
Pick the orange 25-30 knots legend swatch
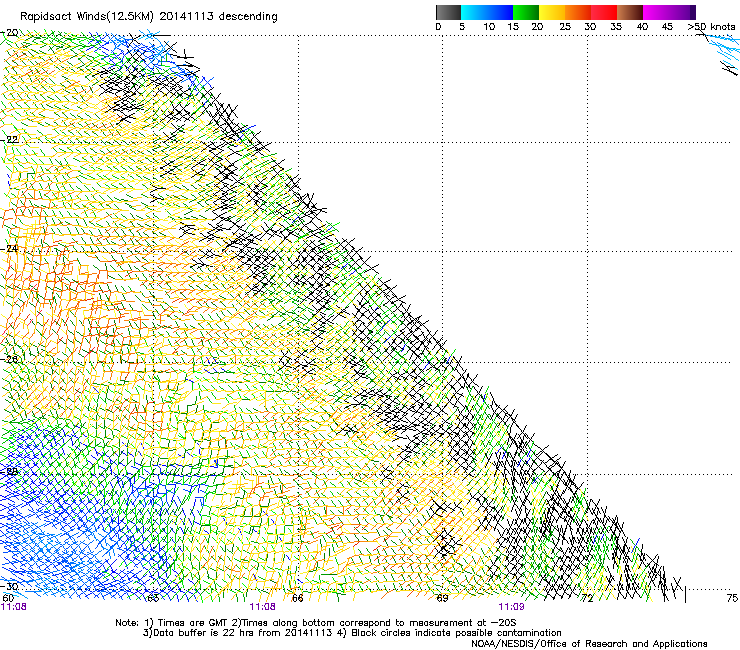point(578,12)
